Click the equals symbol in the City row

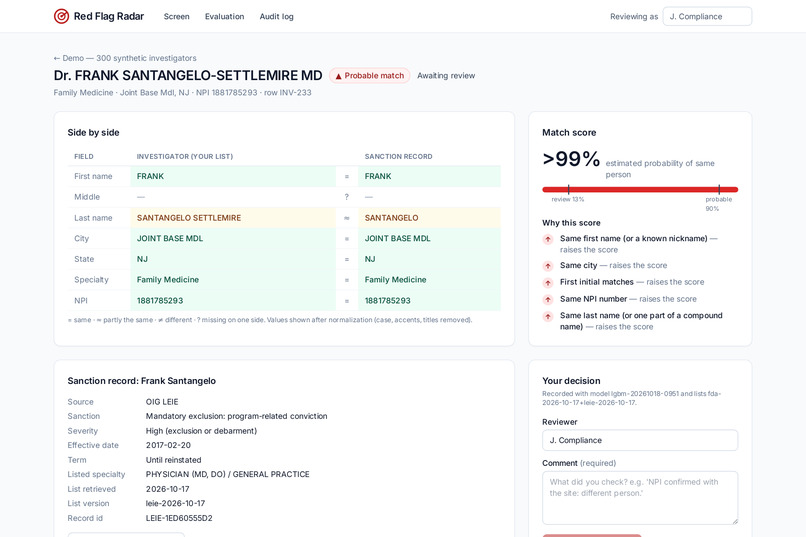[346, 238]
